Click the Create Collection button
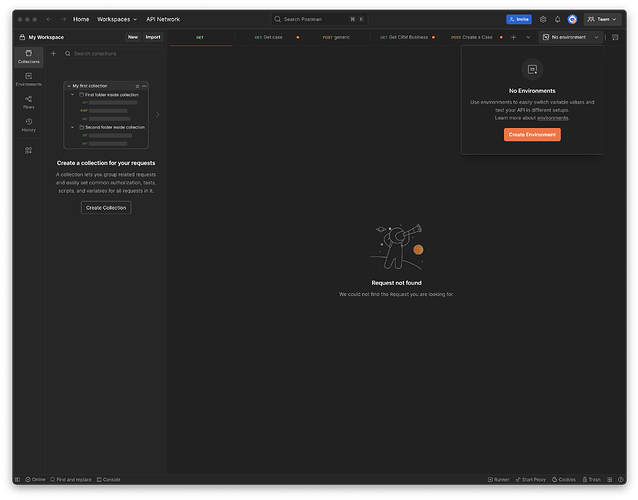The height and width of the screenshot is (500, 638). click(106, 207)
